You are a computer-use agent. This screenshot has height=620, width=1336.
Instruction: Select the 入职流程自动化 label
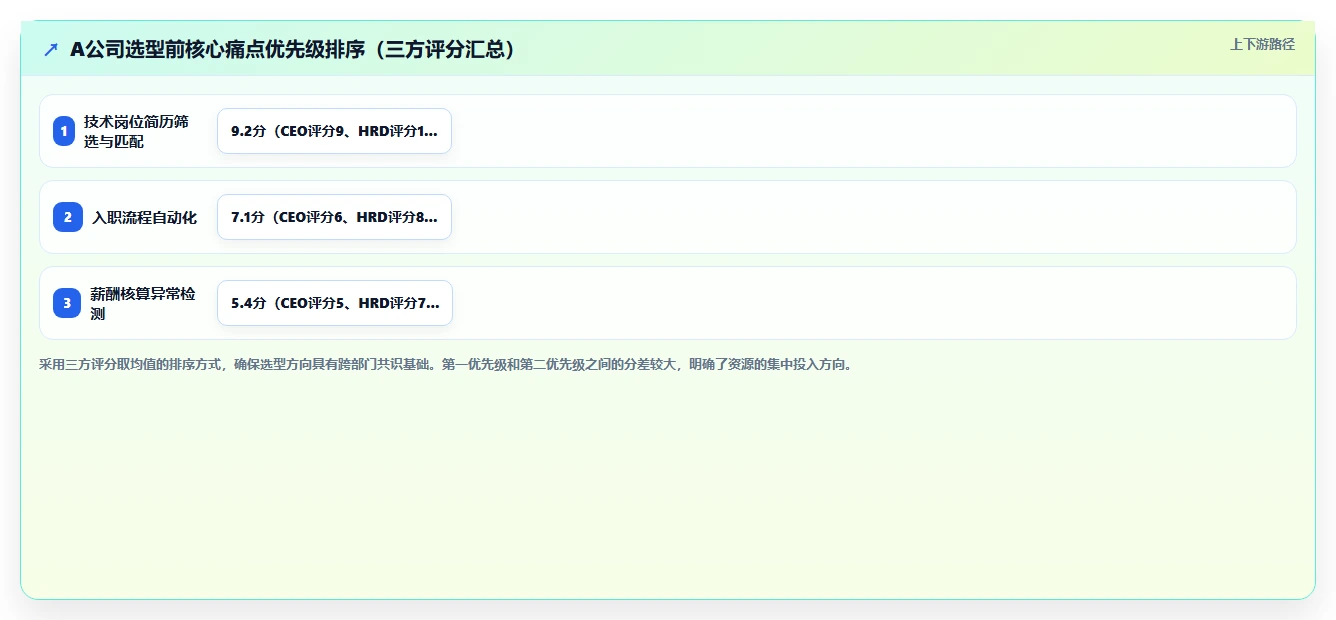(145, 217)
